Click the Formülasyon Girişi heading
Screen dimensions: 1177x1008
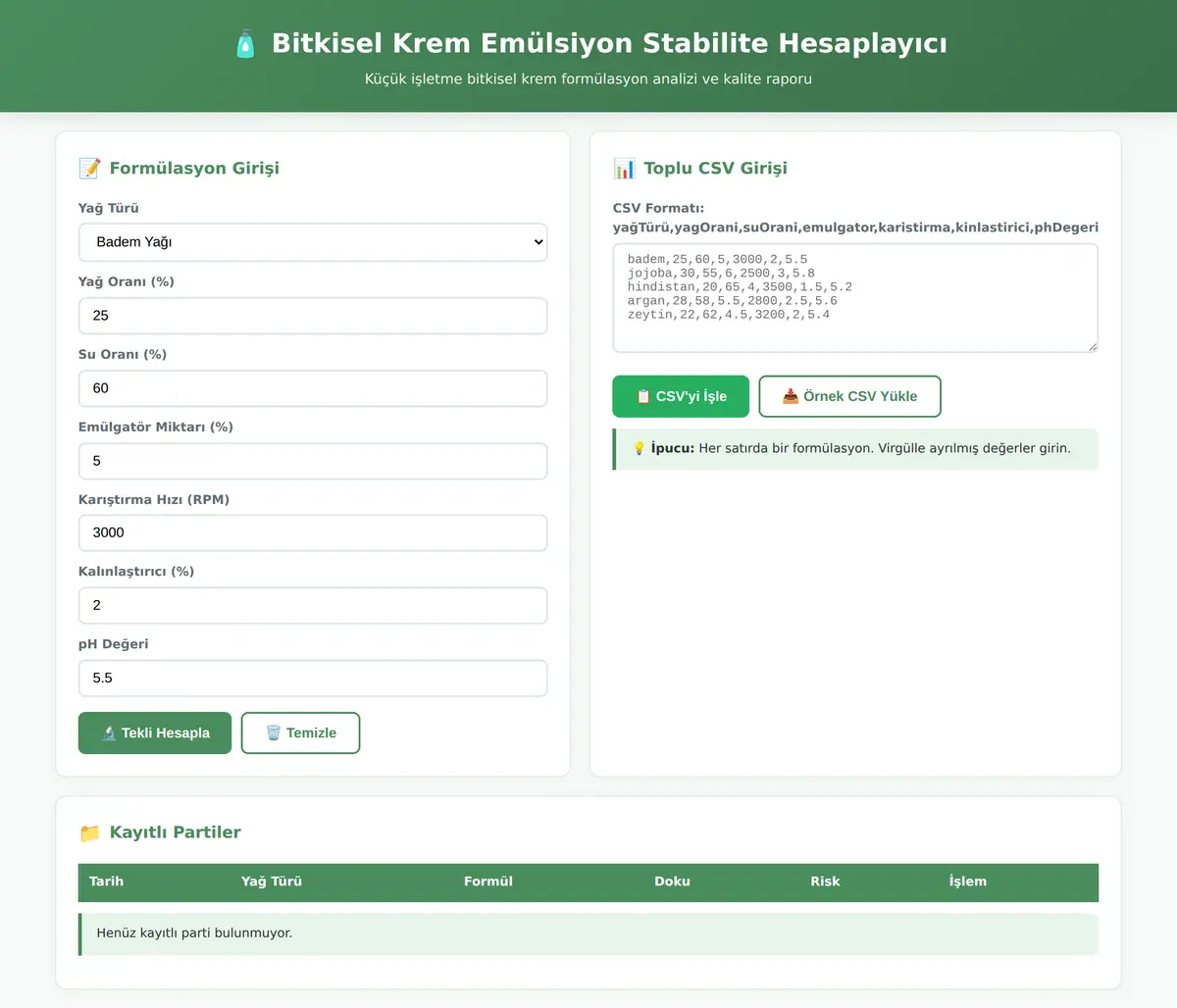coord(194,169)
